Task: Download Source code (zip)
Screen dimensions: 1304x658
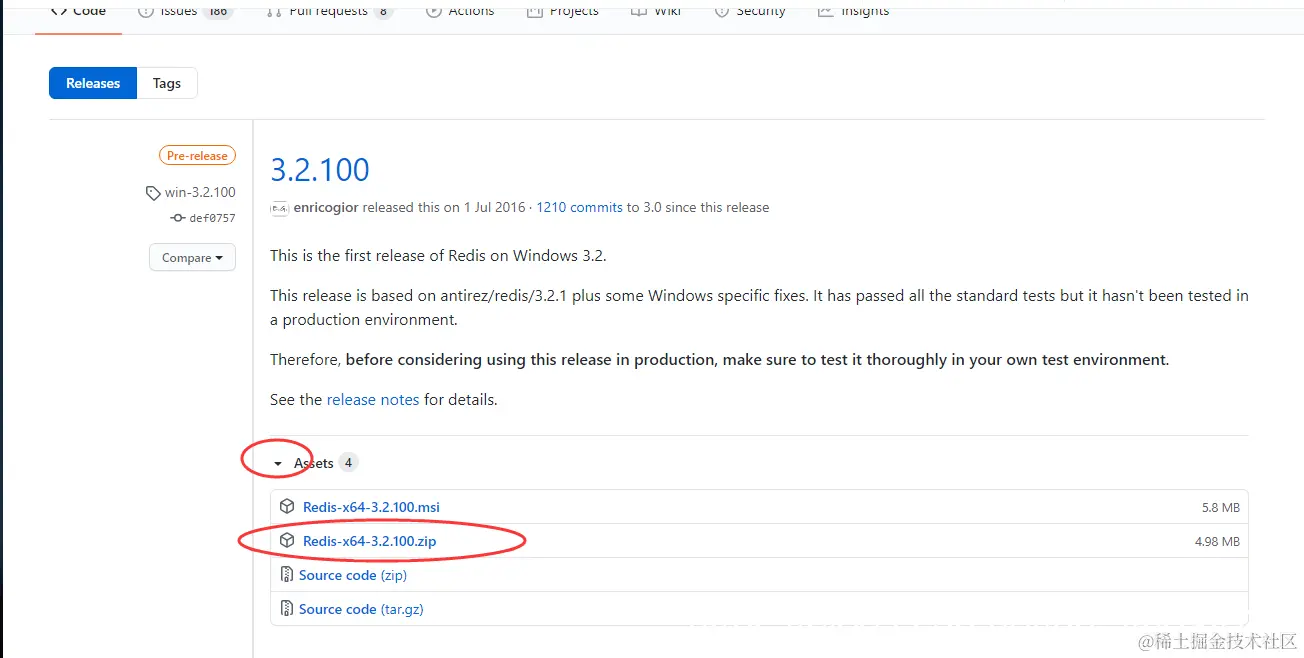Action: [x=353, y=575]
